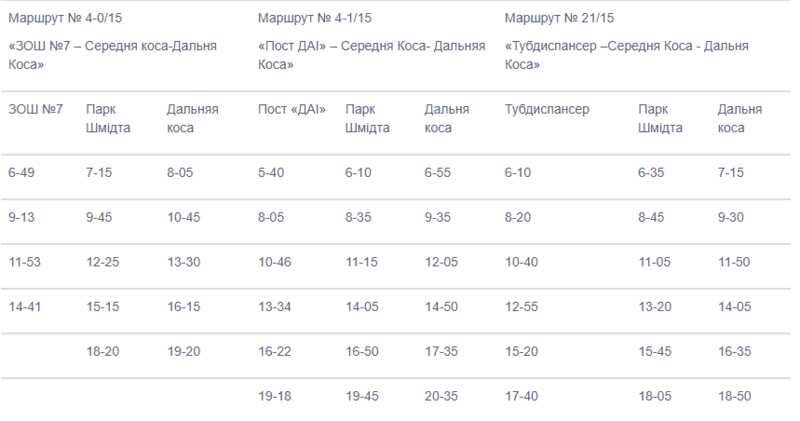Choose the 13-34 time entry
800x421 pixels.
[274, 306]
